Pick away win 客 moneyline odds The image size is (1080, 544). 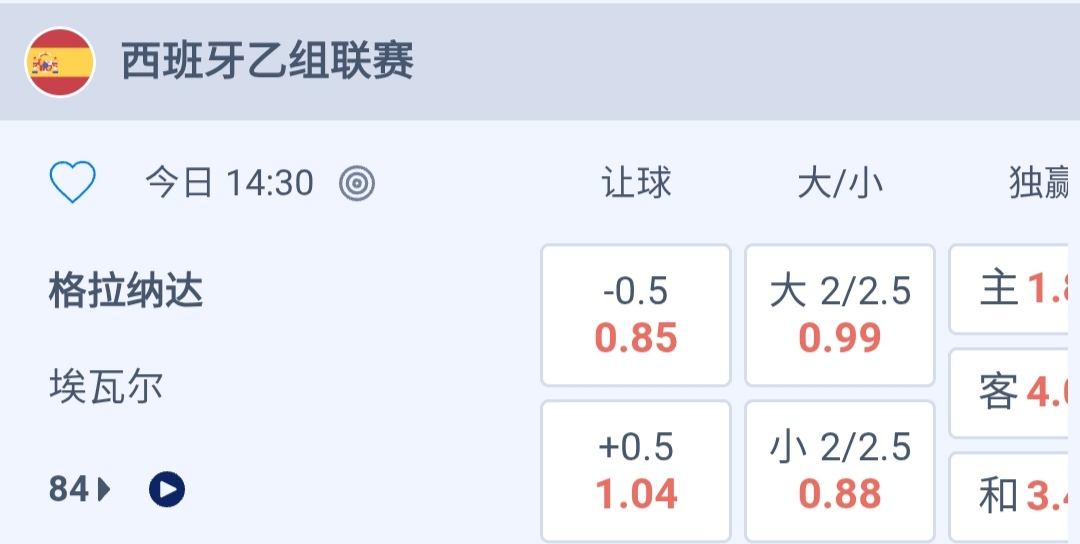click(1014, 393)
